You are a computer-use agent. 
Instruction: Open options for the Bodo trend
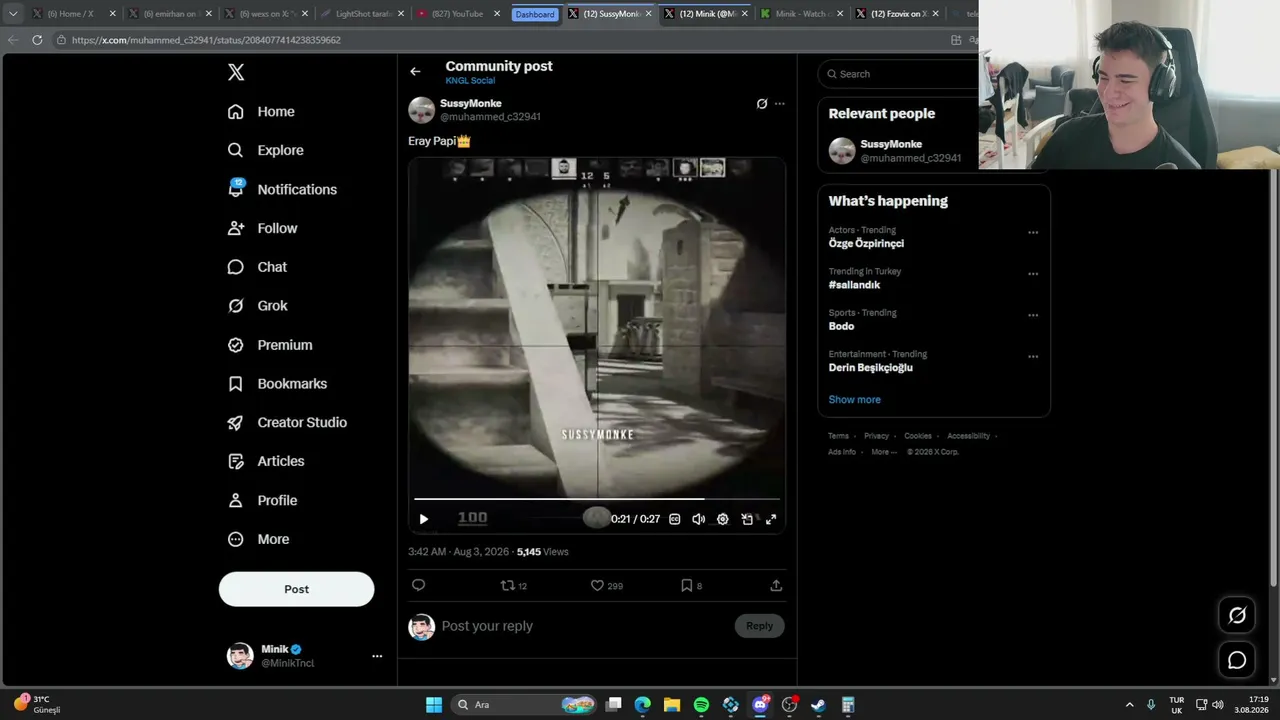point(1033,315)
